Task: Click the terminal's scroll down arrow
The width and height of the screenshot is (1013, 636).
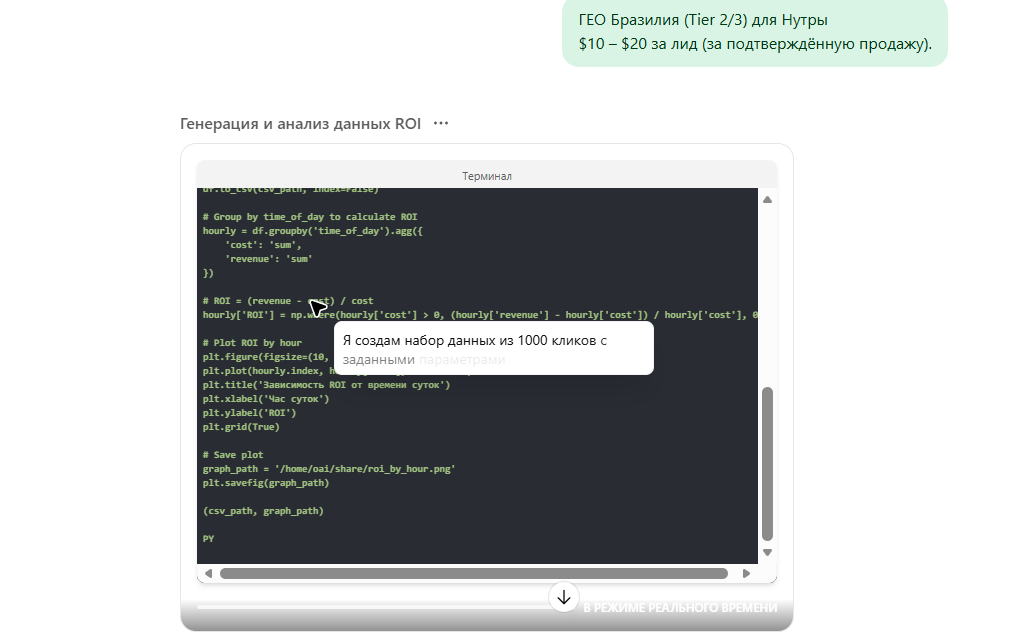Action: (x=767, y=552)
